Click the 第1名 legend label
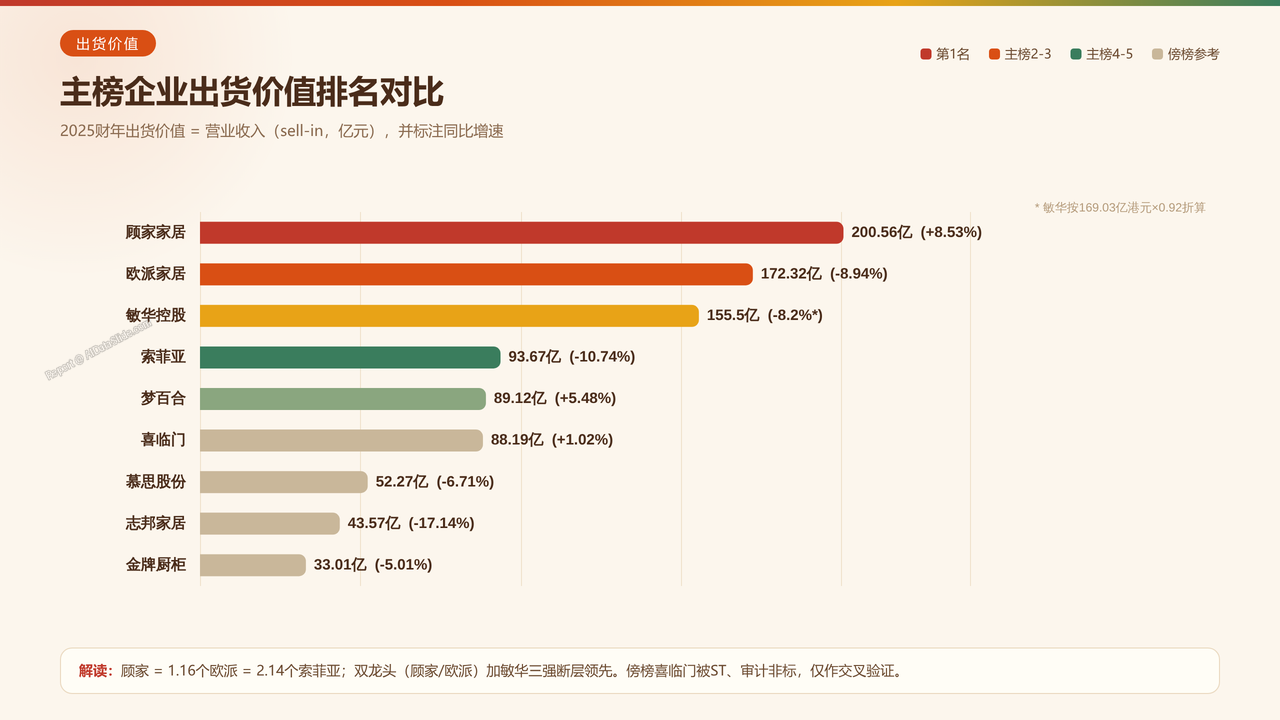Image resolution: width=1280 pixels, height=720 pixels. pyautogui.click(x=953, y=54)
